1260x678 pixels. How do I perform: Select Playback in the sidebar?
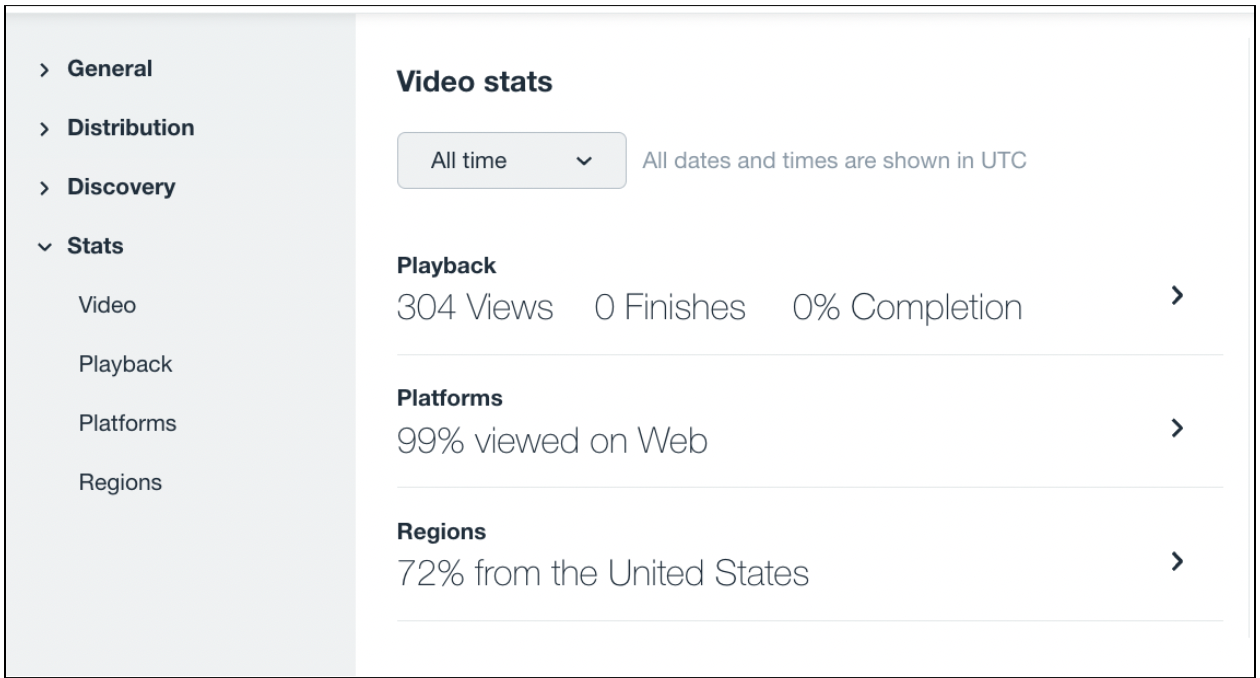(x=125, y=364)
